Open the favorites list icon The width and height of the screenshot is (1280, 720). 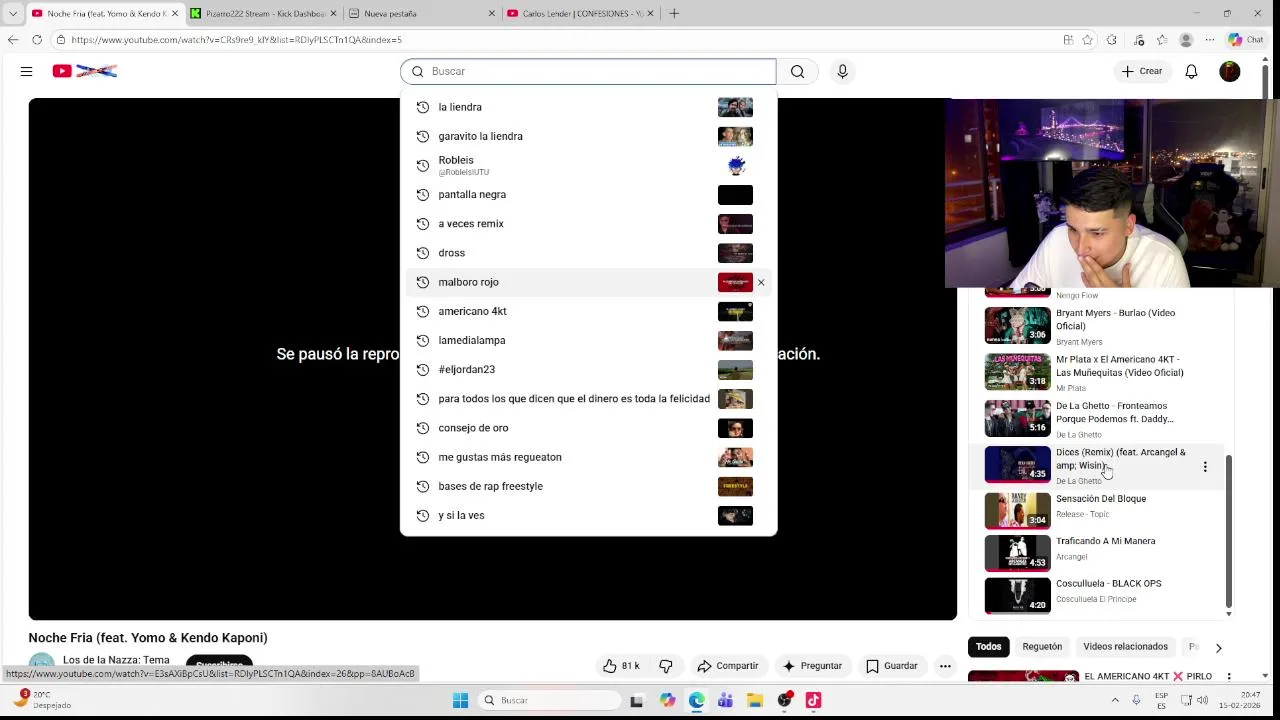[x=1162, y=40]
